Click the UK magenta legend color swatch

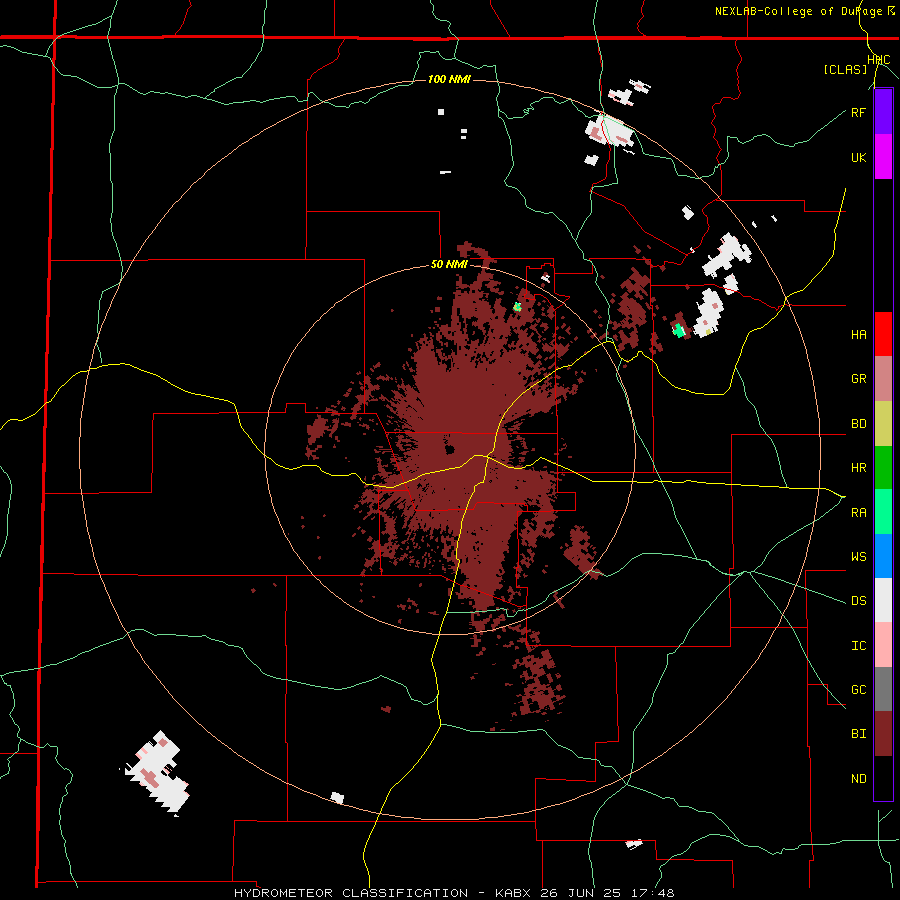[x=883, y=157]
